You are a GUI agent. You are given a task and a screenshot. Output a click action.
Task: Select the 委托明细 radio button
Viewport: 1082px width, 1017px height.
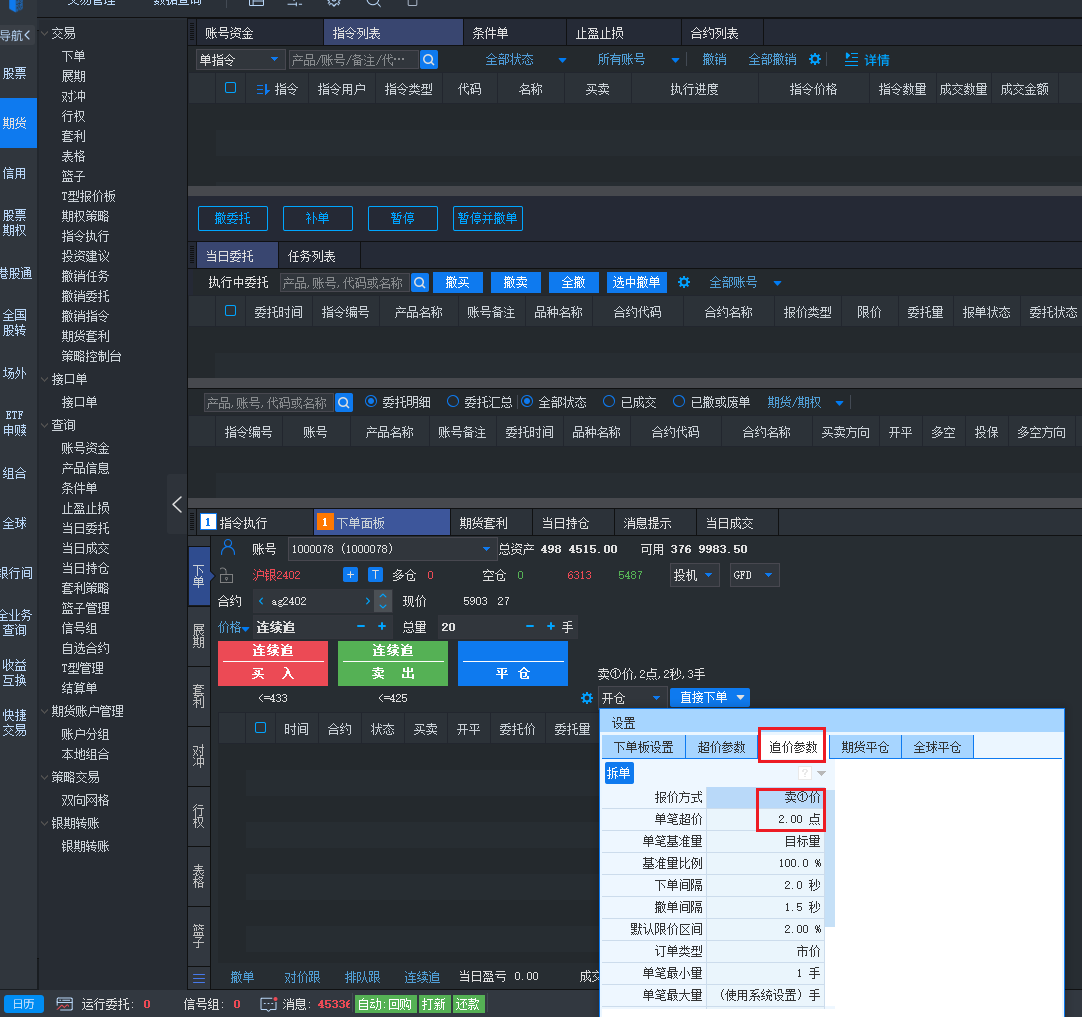click(371, 402)
